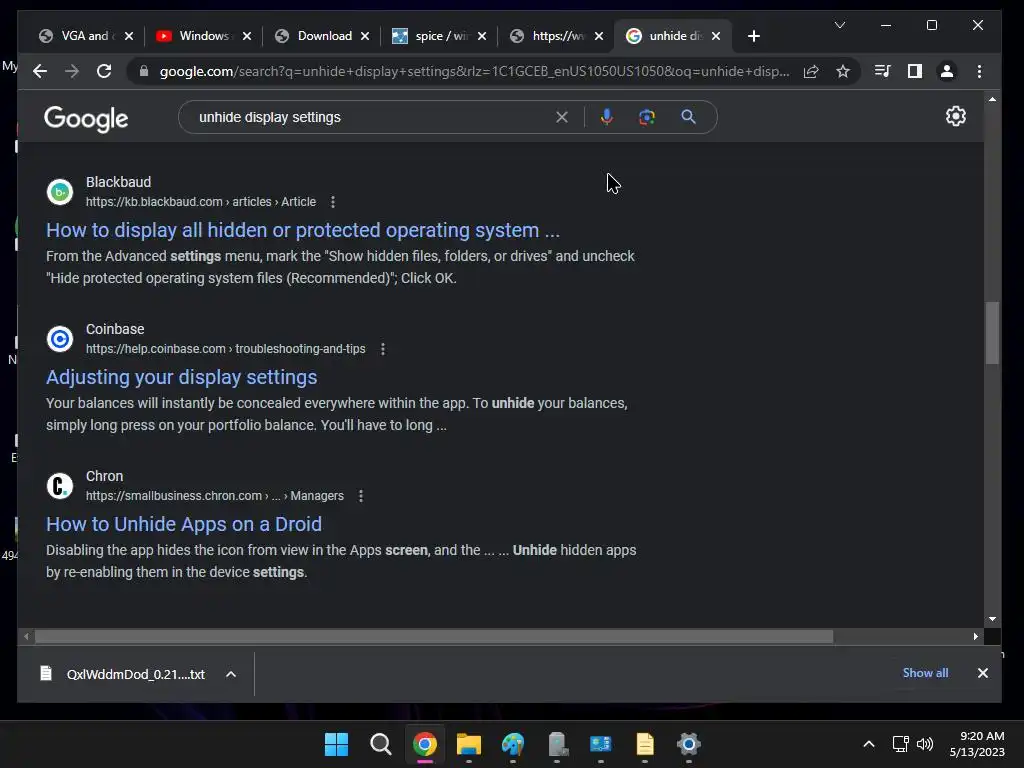1024x768 pixels.
Task: Click Show all downloads
Action: (x=925, y=673)
